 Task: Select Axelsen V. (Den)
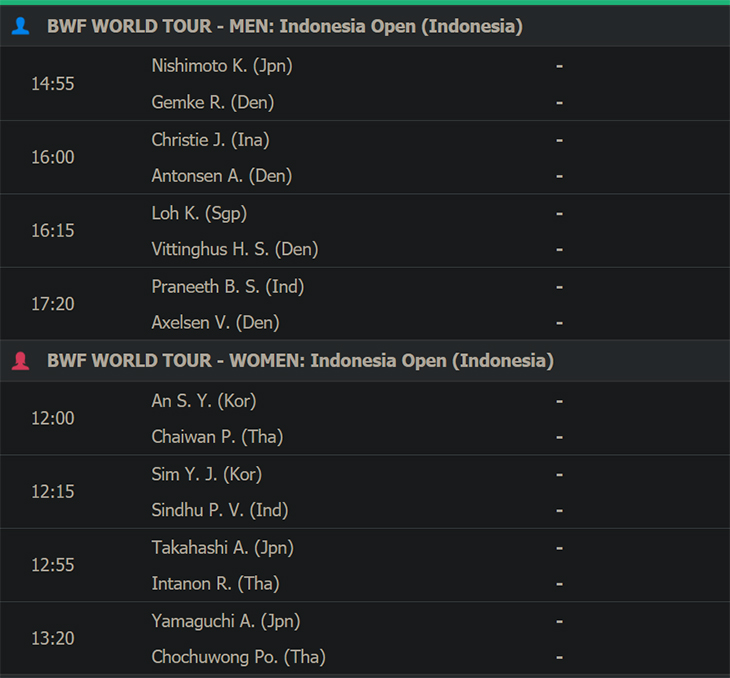pyautogui.click(x=216, y=323)
